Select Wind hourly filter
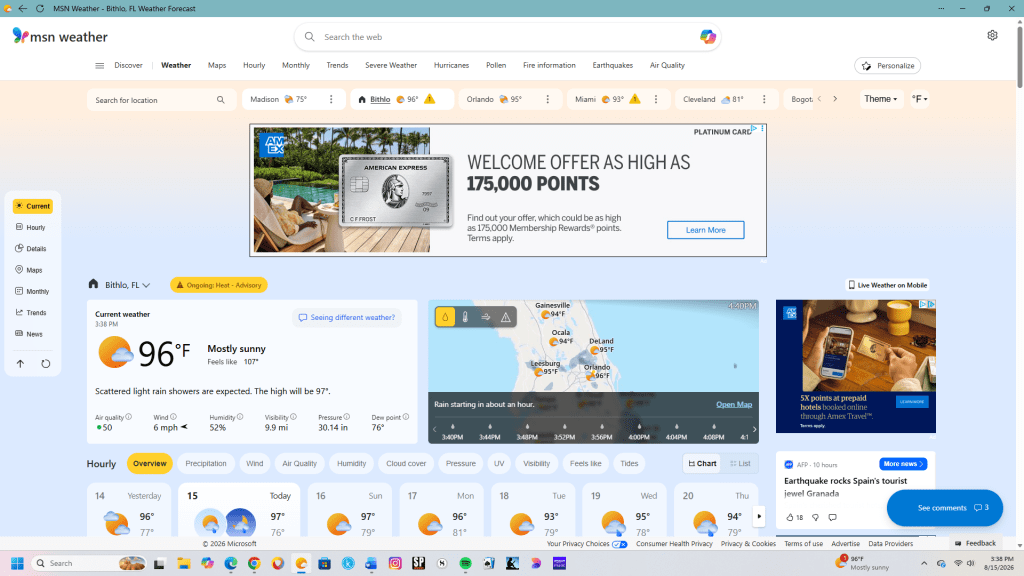 click(x=255, y=464)
